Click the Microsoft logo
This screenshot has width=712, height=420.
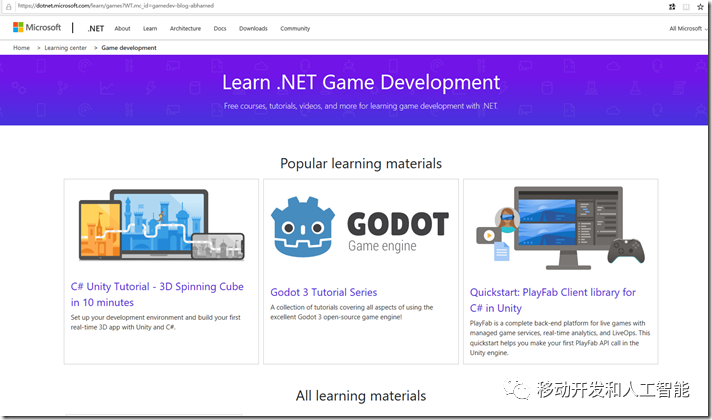37,28
